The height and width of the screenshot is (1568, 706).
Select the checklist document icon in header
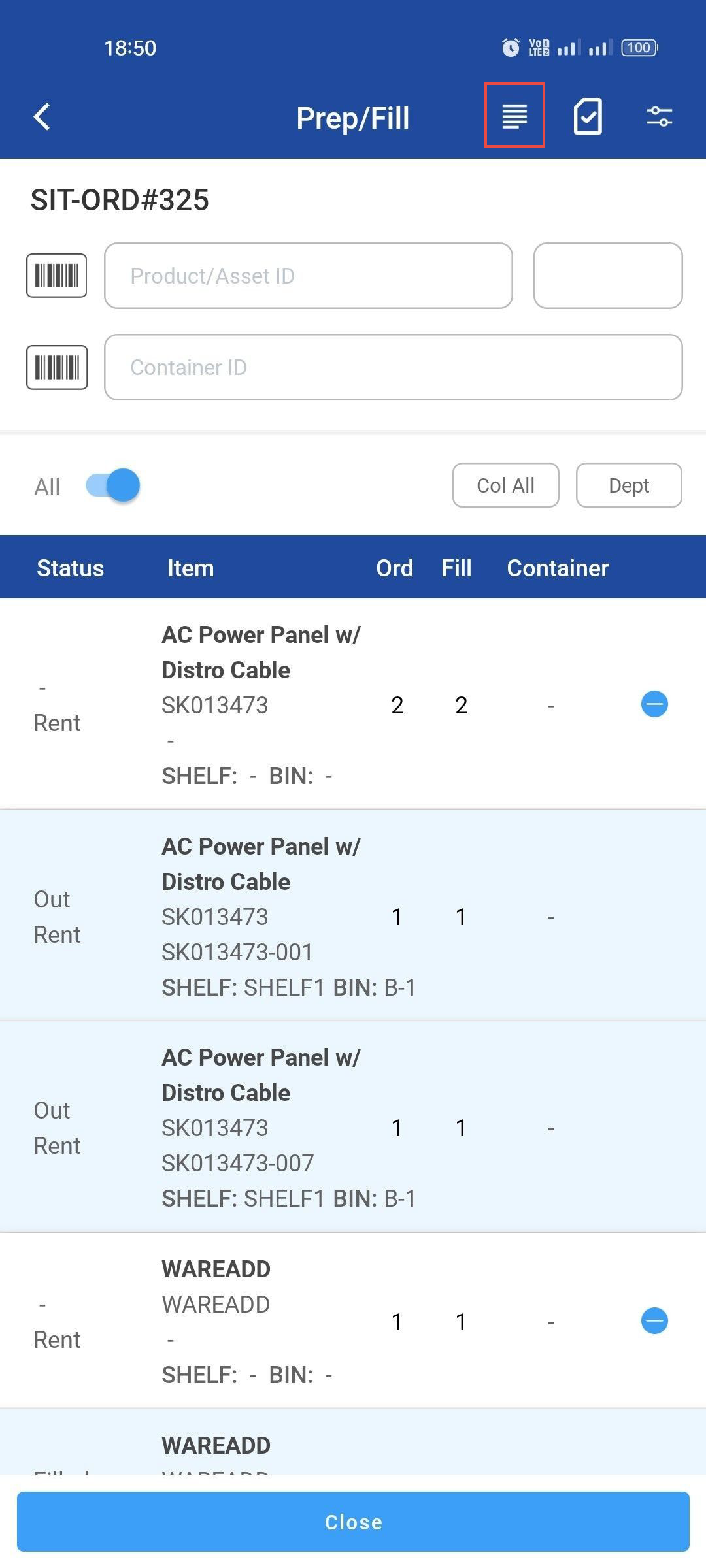586,116
